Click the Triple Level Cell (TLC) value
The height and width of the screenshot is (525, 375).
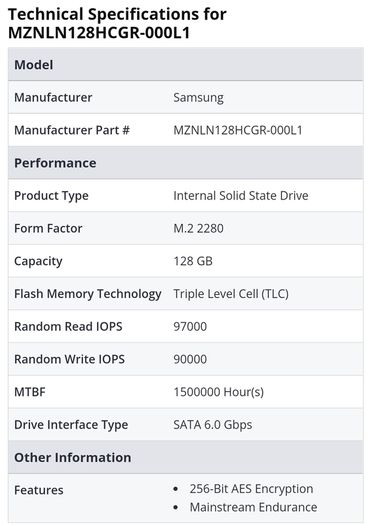pyautogui.click(x=231, y=294)
